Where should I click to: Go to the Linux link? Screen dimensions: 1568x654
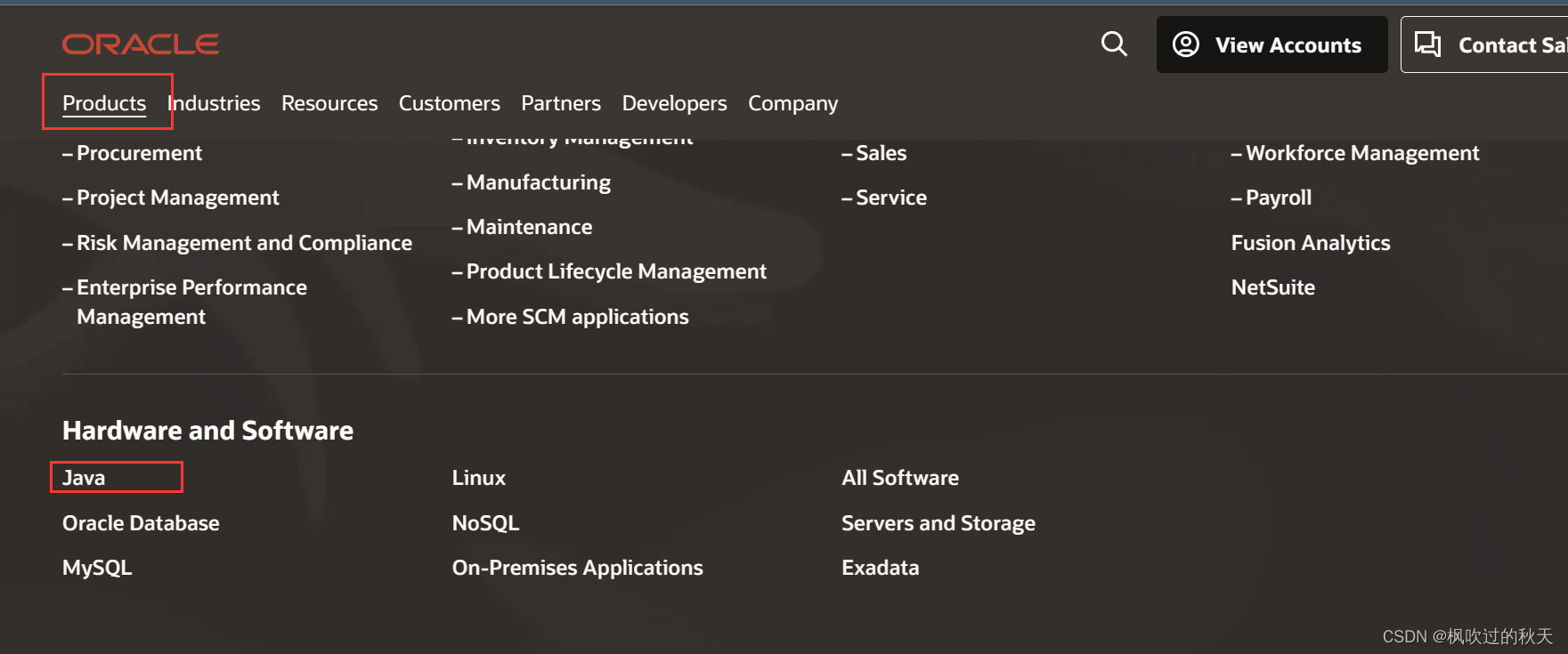[x=479, y=478]
